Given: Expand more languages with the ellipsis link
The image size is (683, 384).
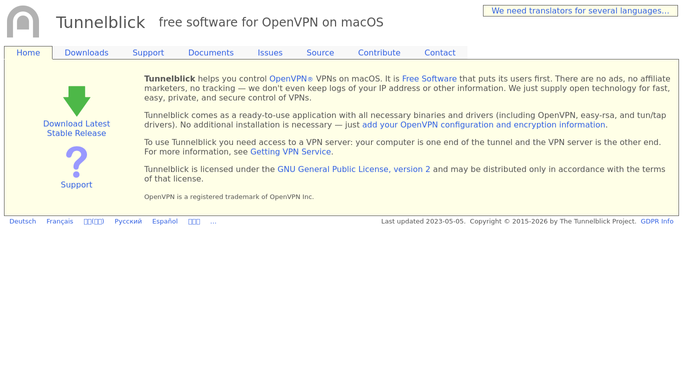Looking at the screenshot, I should coord(213,222).
